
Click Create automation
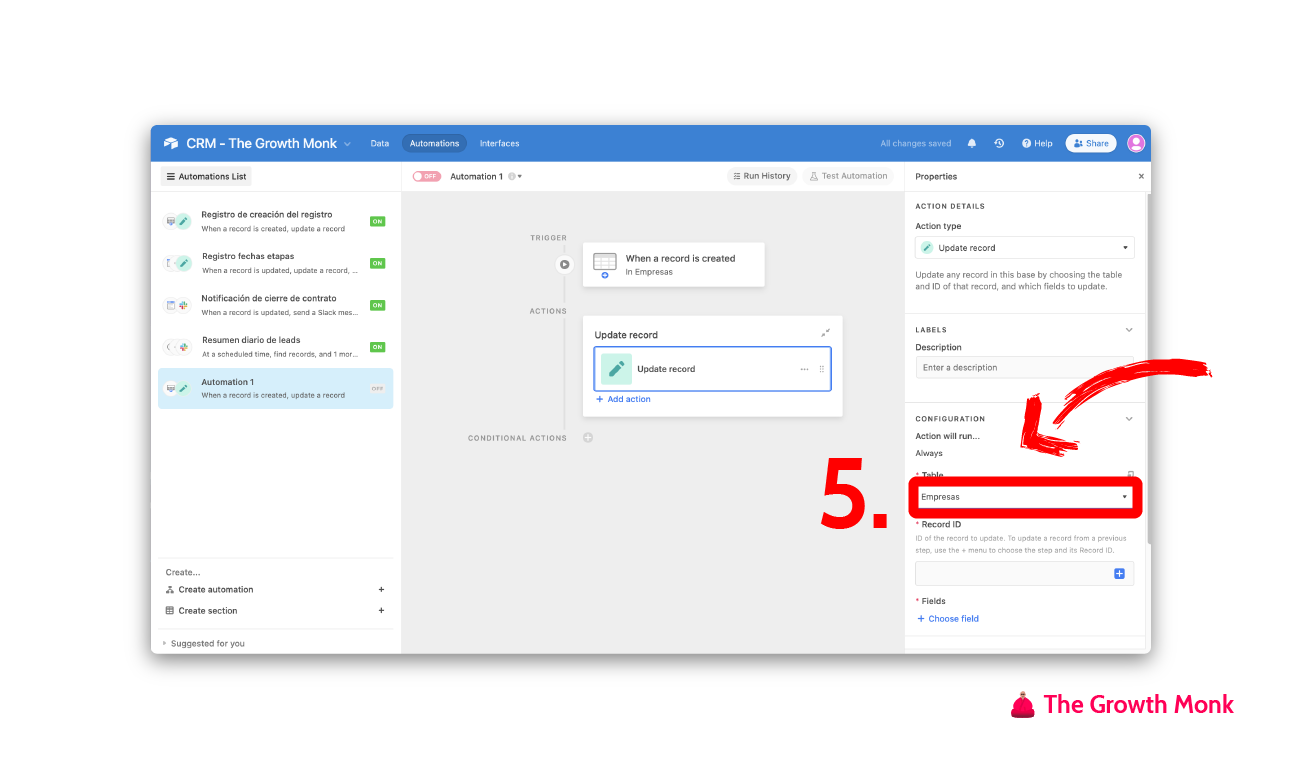coord(215,589)
